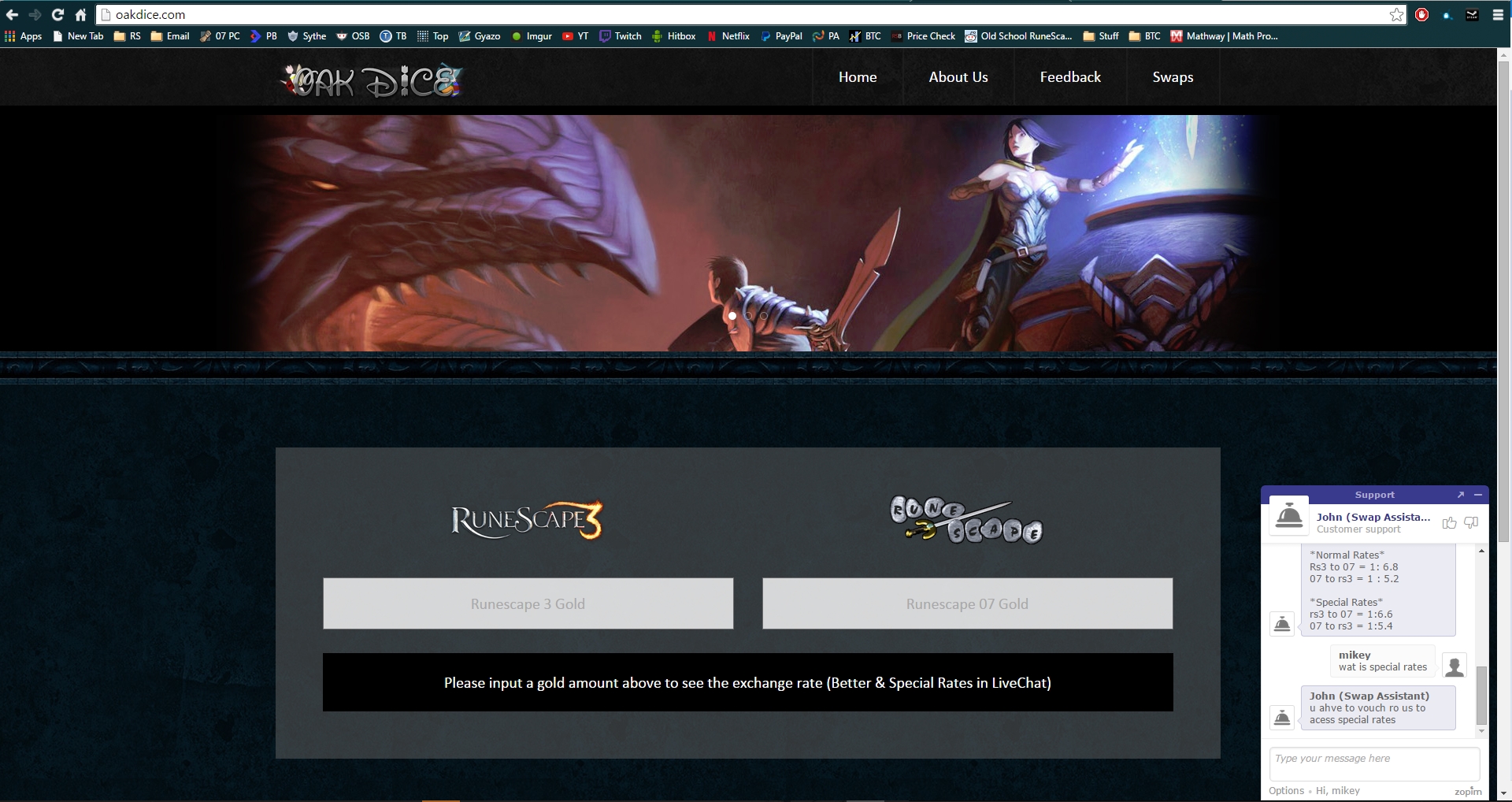Reload the page with refresh icon
Image resolution: width=1512 pixels, height=802 pixels.
click(x=57, y=15)
